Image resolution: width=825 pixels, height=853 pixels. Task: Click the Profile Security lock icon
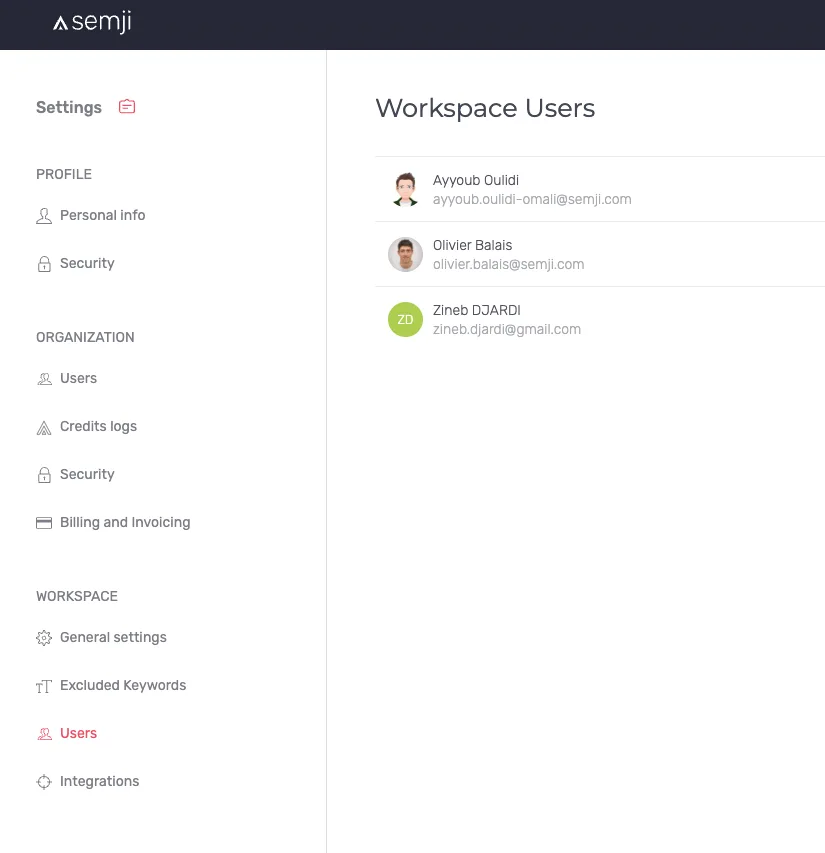44,264
